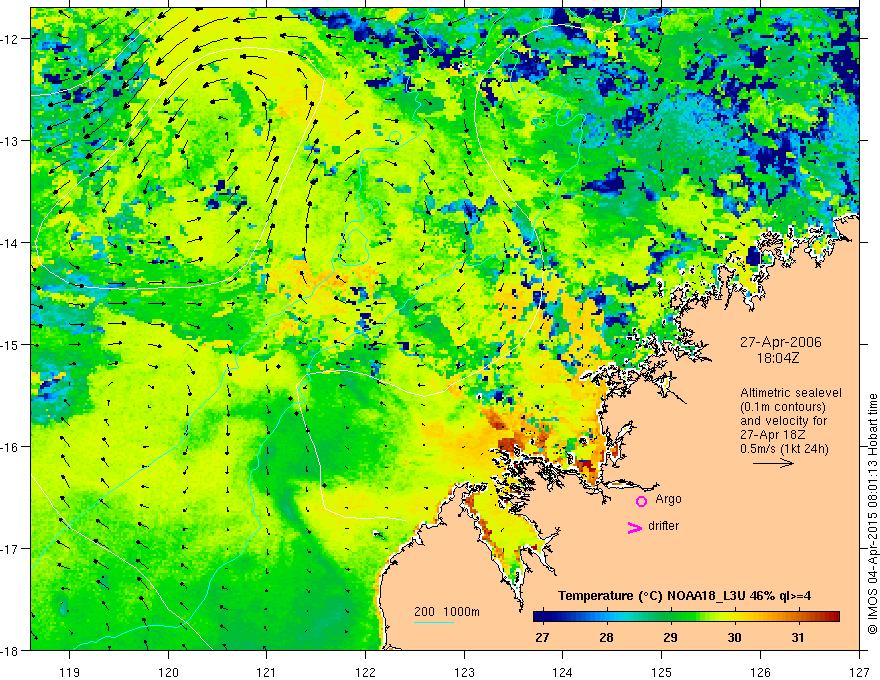Click the magenta drifter arrow legend marker
This screenshot has width=880, height=680.
[635, 527]
